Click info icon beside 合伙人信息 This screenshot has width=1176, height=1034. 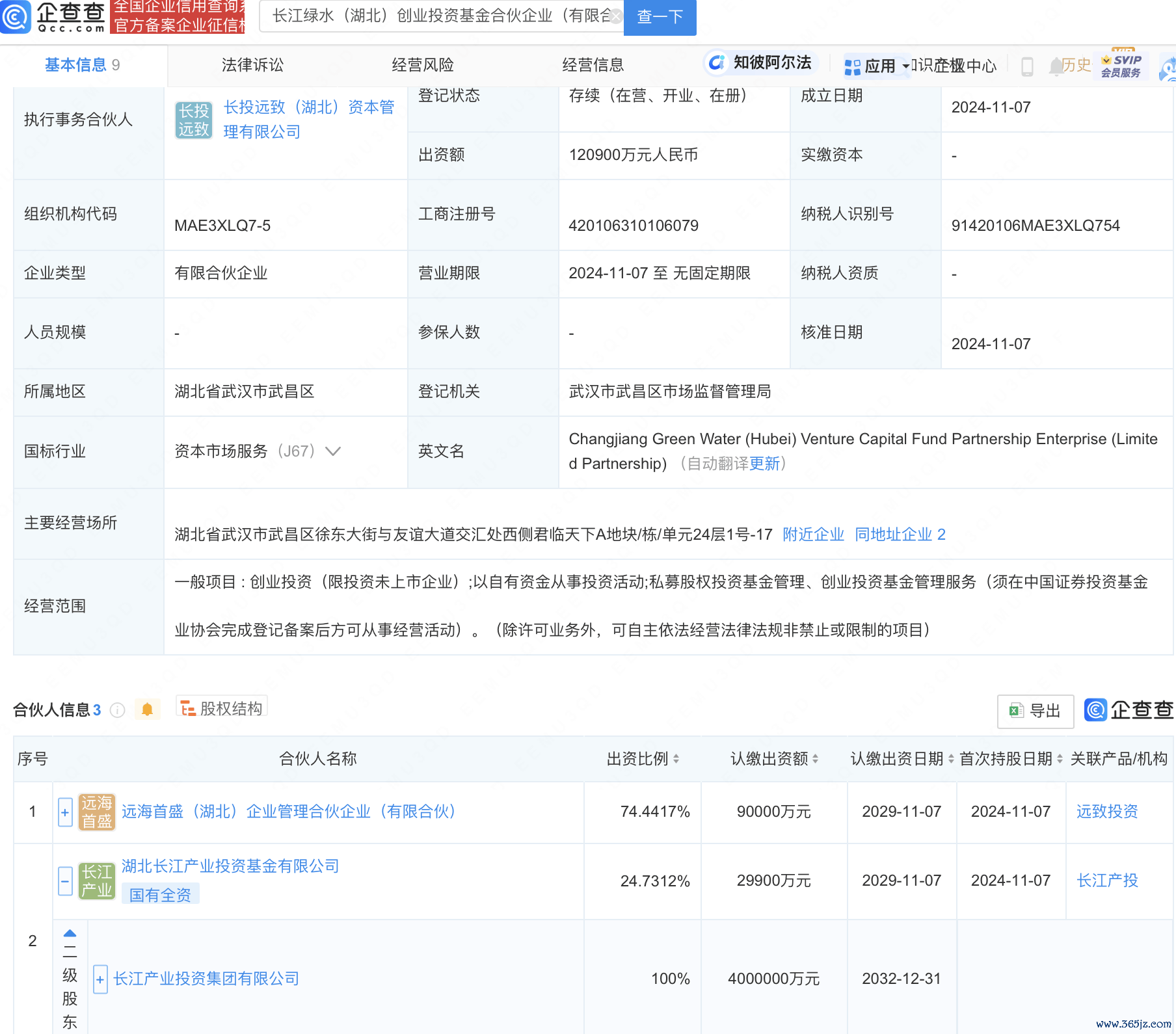[118, 710]
